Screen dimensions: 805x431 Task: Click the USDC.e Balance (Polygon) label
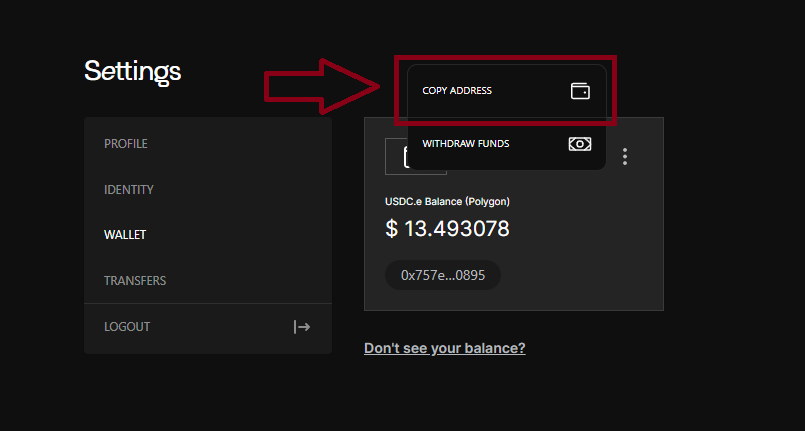[447, 202]
